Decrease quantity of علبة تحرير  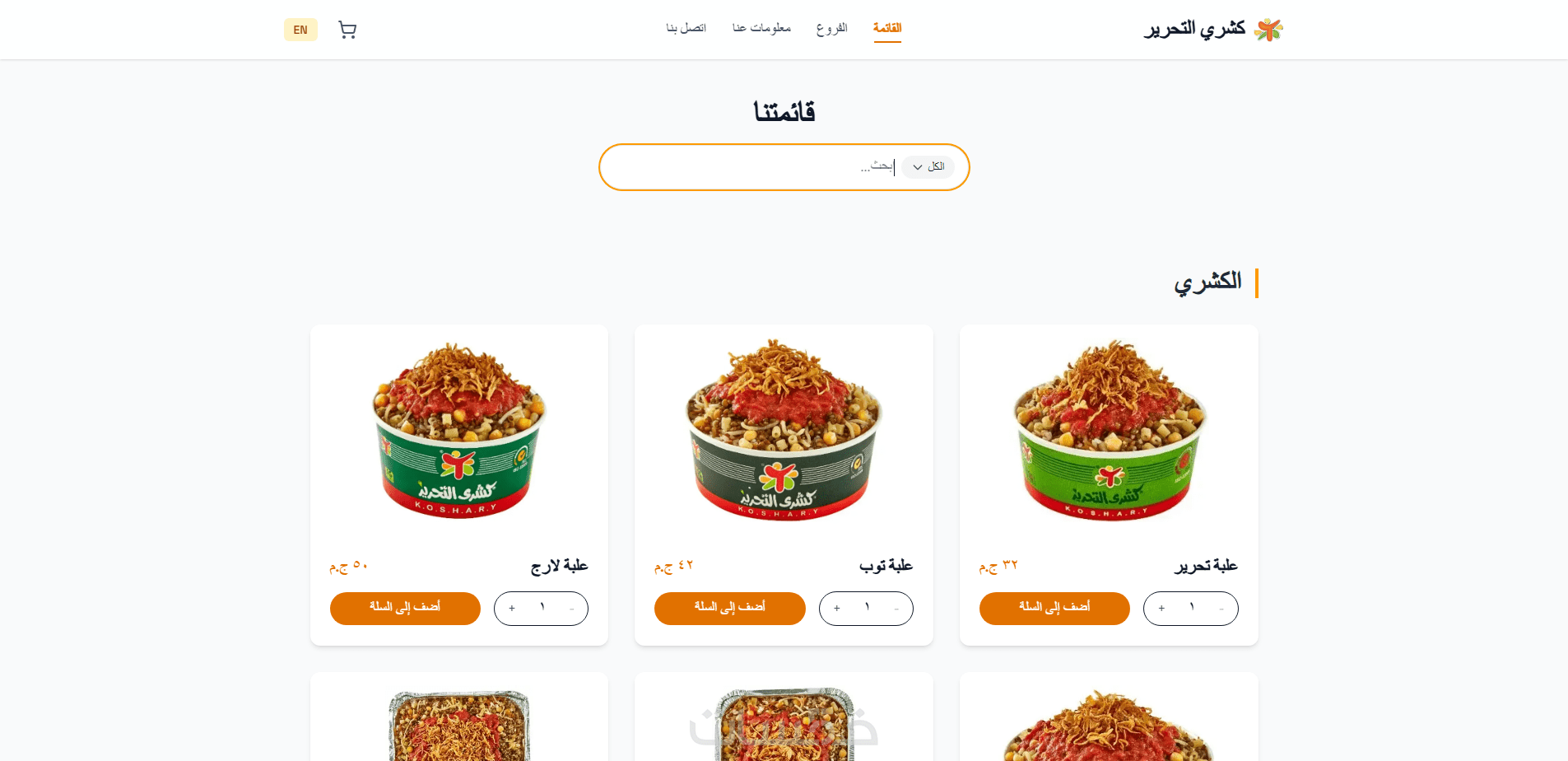point(1221,609)
